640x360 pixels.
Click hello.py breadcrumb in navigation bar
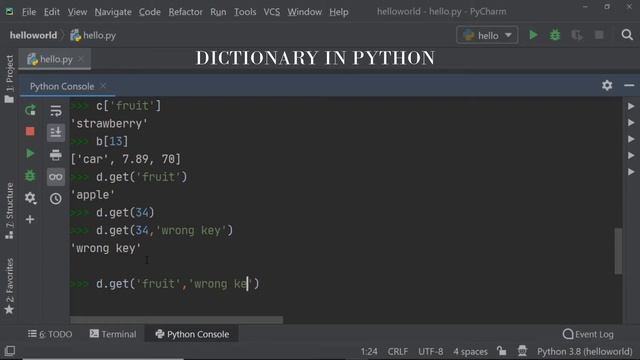[93, 36]
